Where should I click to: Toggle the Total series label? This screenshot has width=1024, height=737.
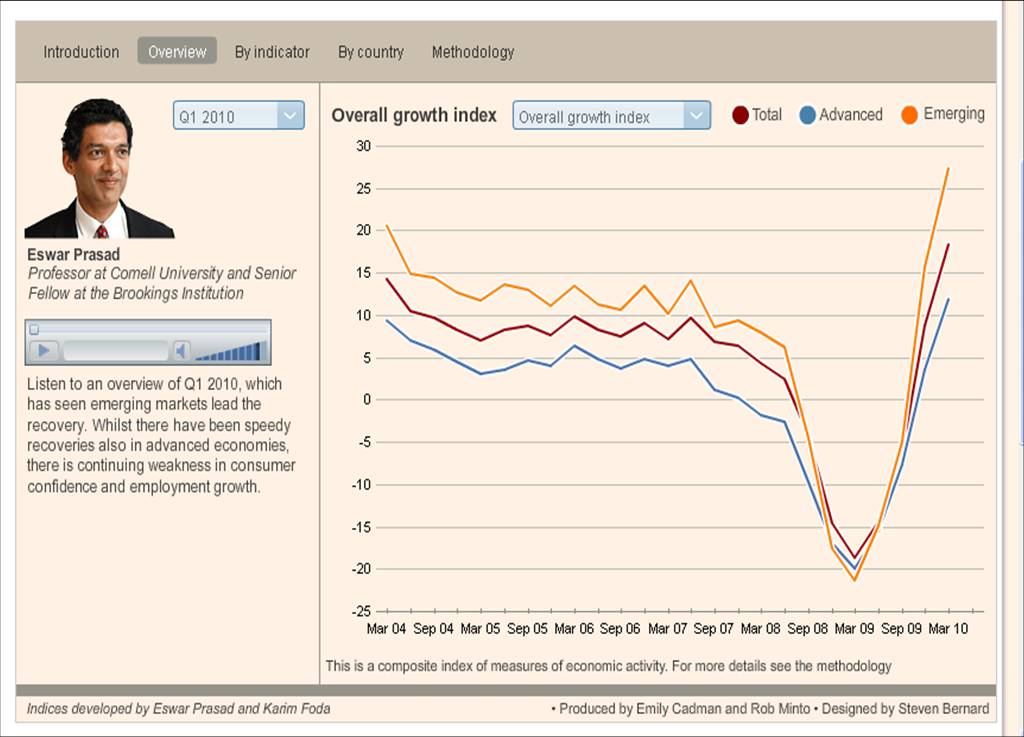pyautogui.click(x=767, y=115)
